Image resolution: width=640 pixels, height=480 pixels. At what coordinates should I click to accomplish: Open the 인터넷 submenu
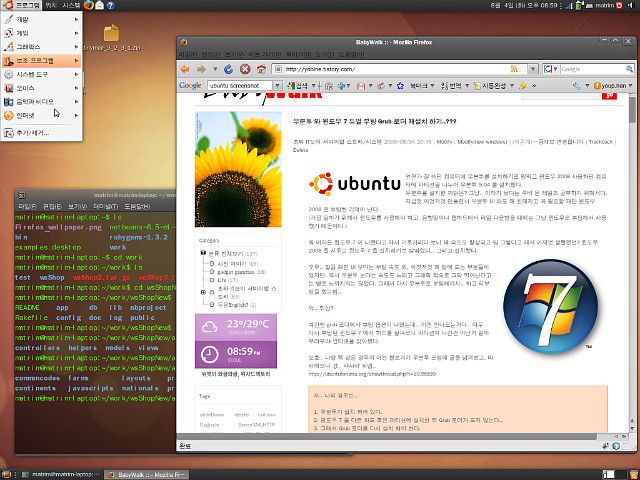tap(41, 116)
